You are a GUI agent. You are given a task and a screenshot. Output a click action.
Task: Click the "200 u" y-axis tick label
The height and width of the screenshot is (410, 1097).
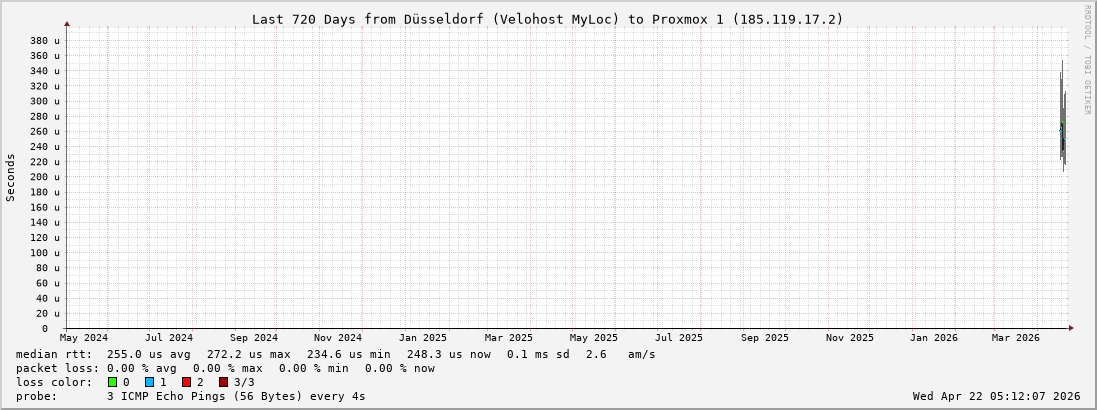(x=44, y=177)
